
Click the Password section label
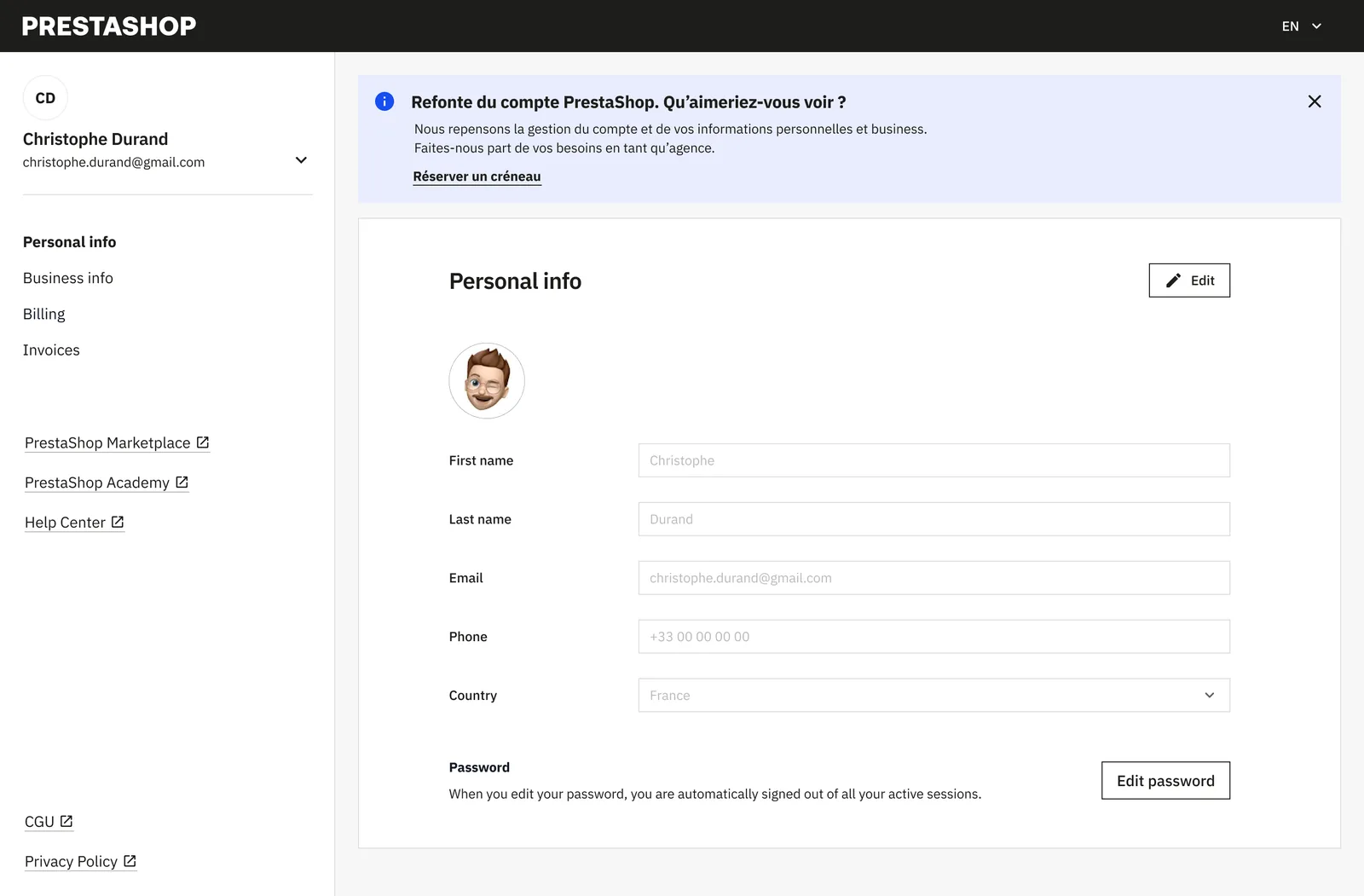click(479, 767)
